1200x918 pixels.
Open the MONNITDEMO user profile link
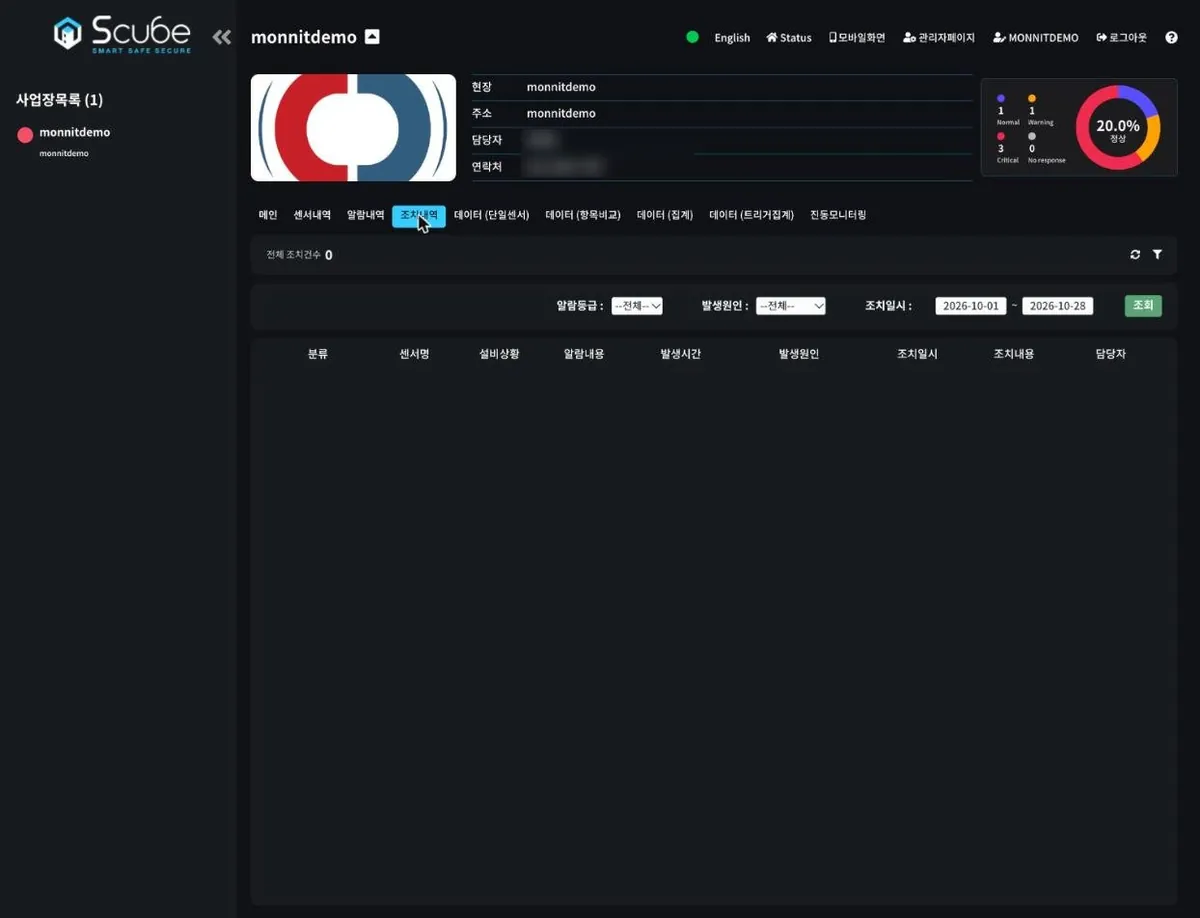click(1036, 38)
